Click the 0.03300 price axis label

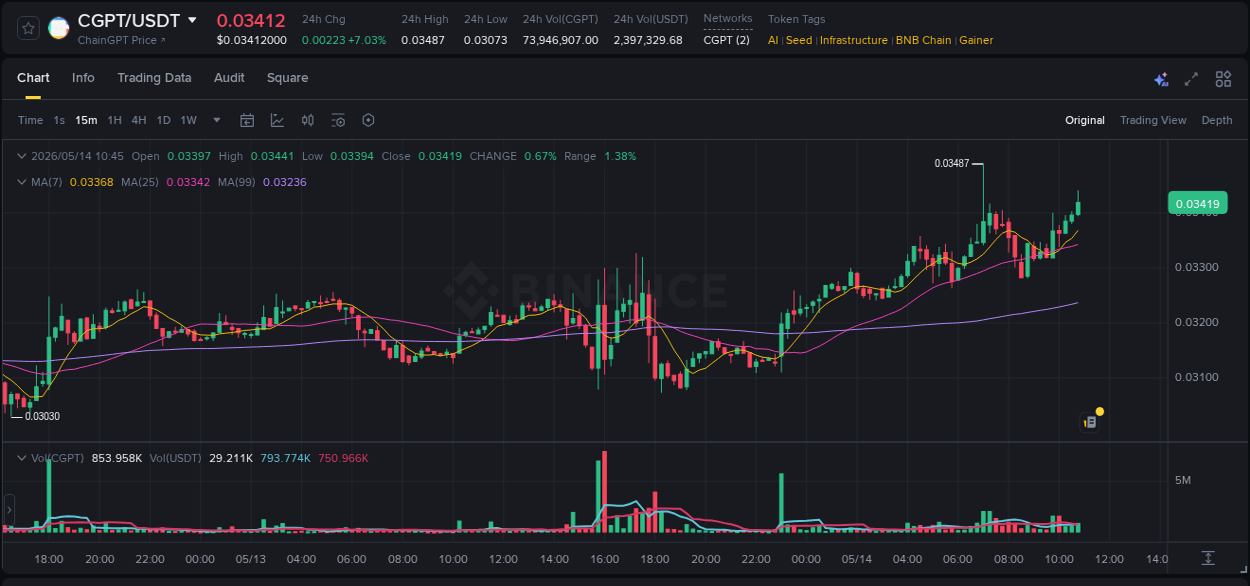click(x=1196, y=267)
